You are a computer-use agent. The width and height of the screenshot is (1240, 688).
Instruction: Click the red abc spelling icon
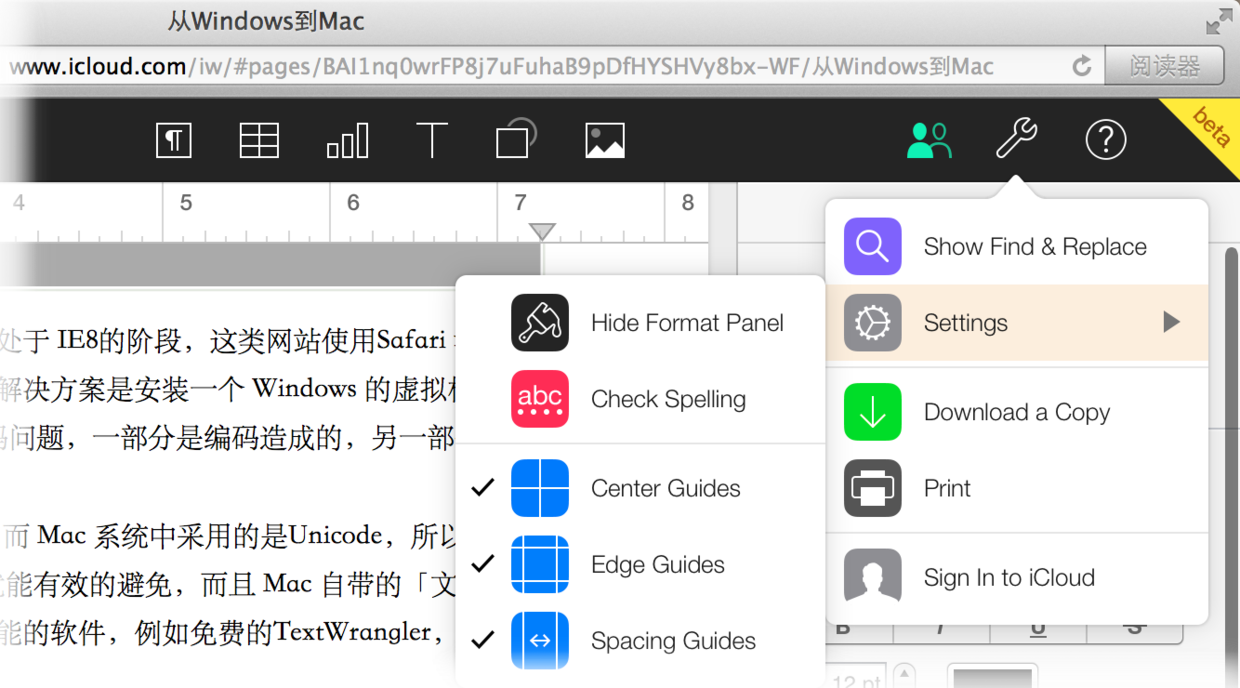tap(540, 399)
